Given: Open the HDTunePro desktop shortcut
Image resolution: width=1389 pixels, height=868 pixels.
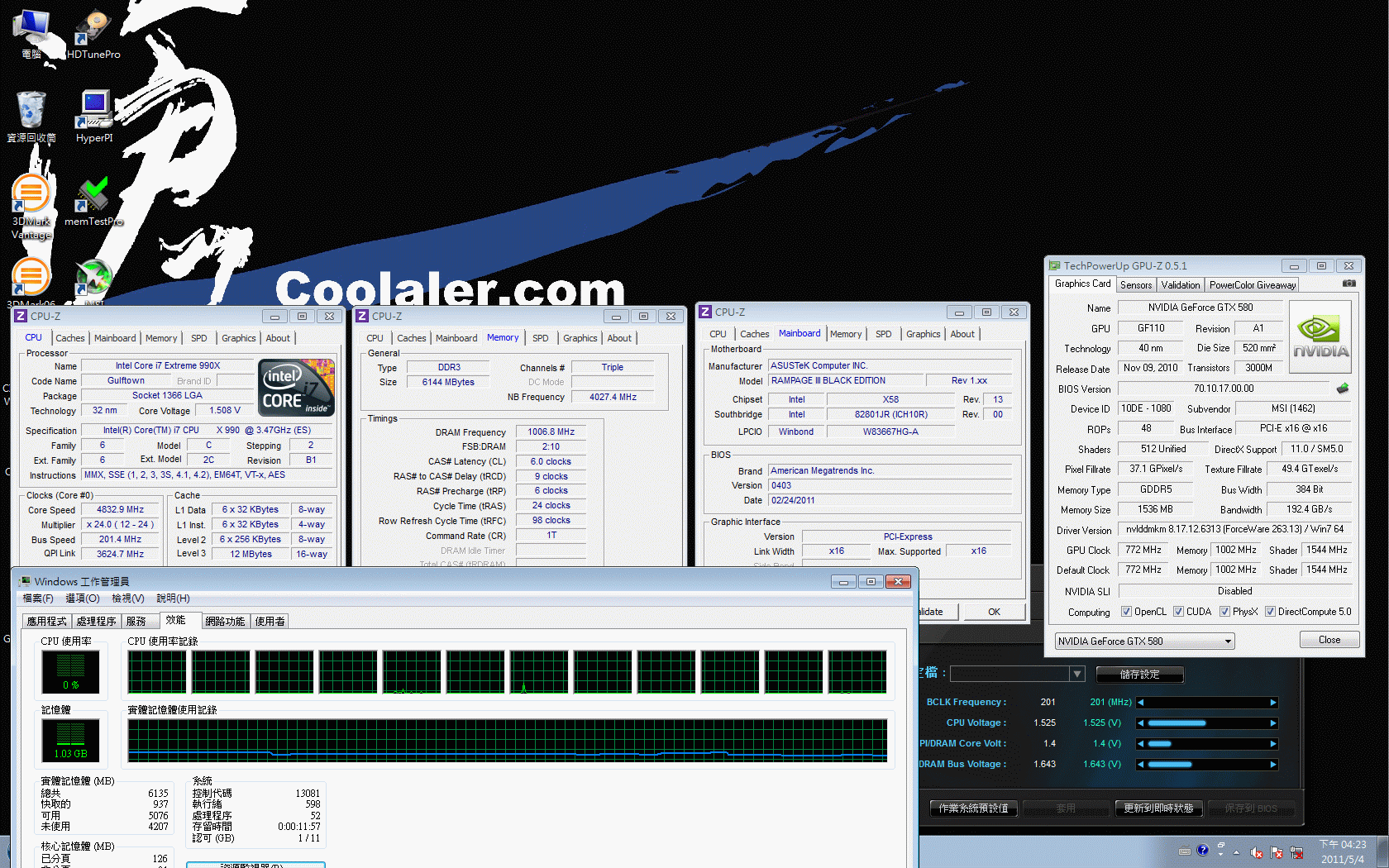Looking at the screenshot, I should point(93,34).
